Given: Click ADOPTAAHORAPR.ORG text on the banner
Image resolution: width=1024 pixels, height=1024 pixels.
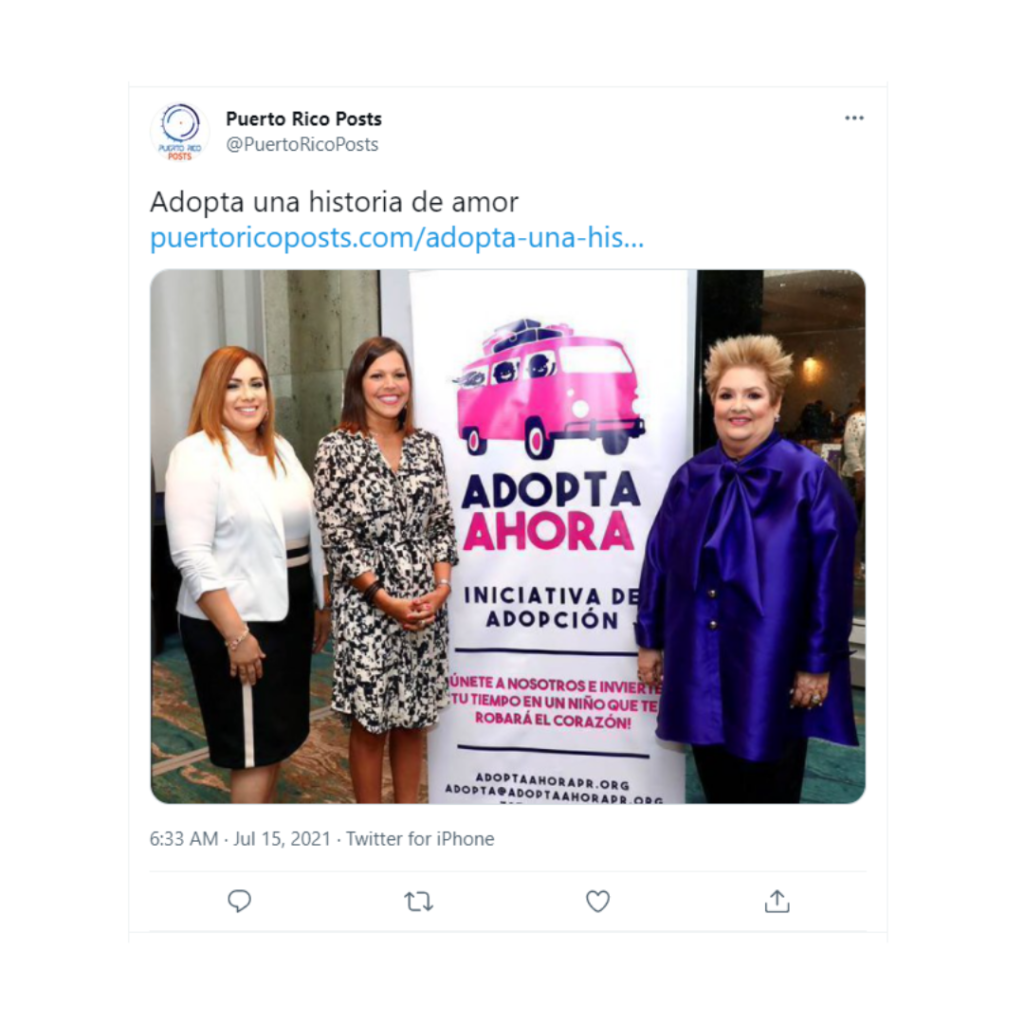Looking at the screenshot, I should (552, 780).
